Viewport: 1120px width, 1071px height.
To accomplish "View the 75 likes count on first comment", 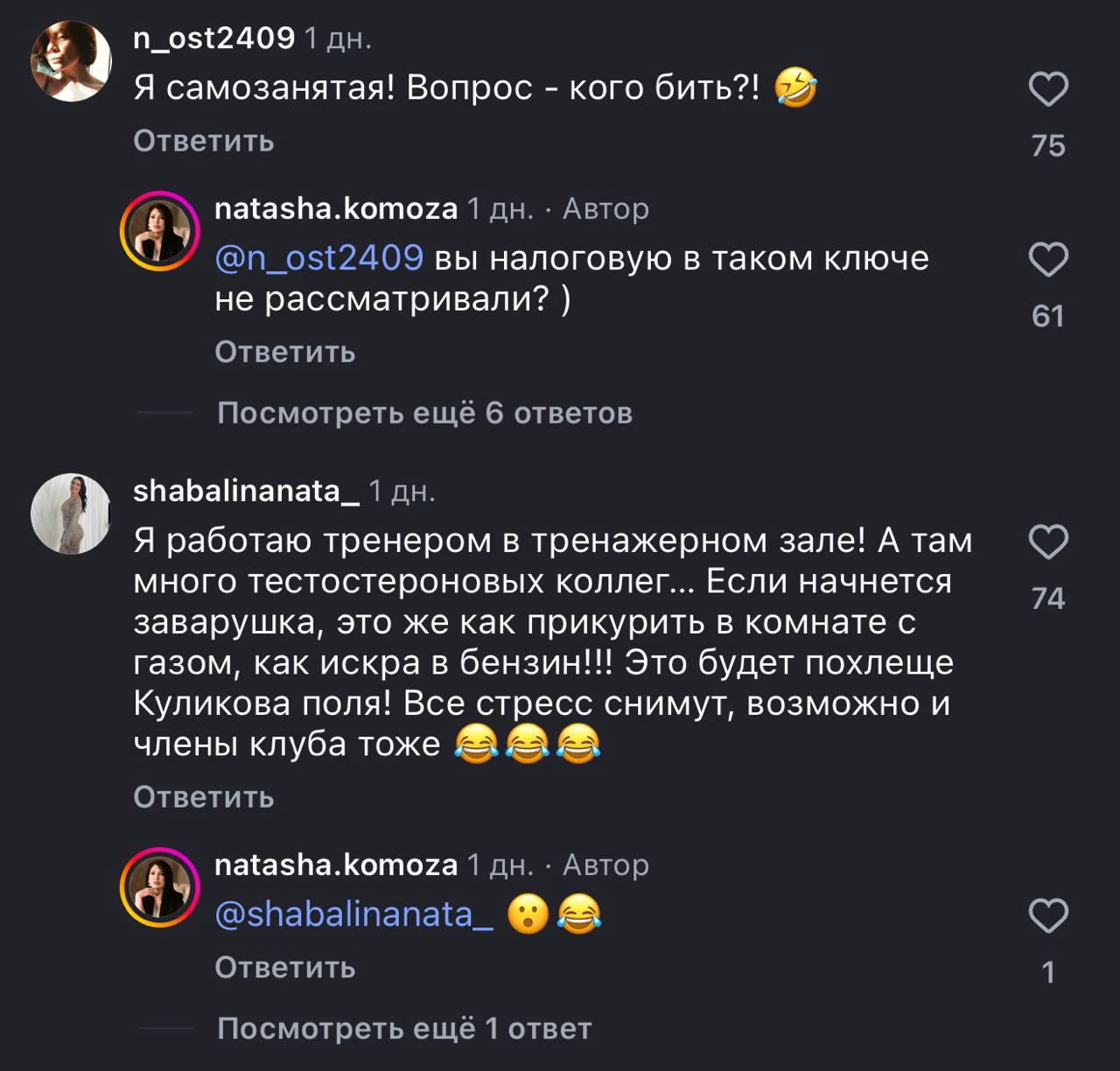I will pos(1047,145).
